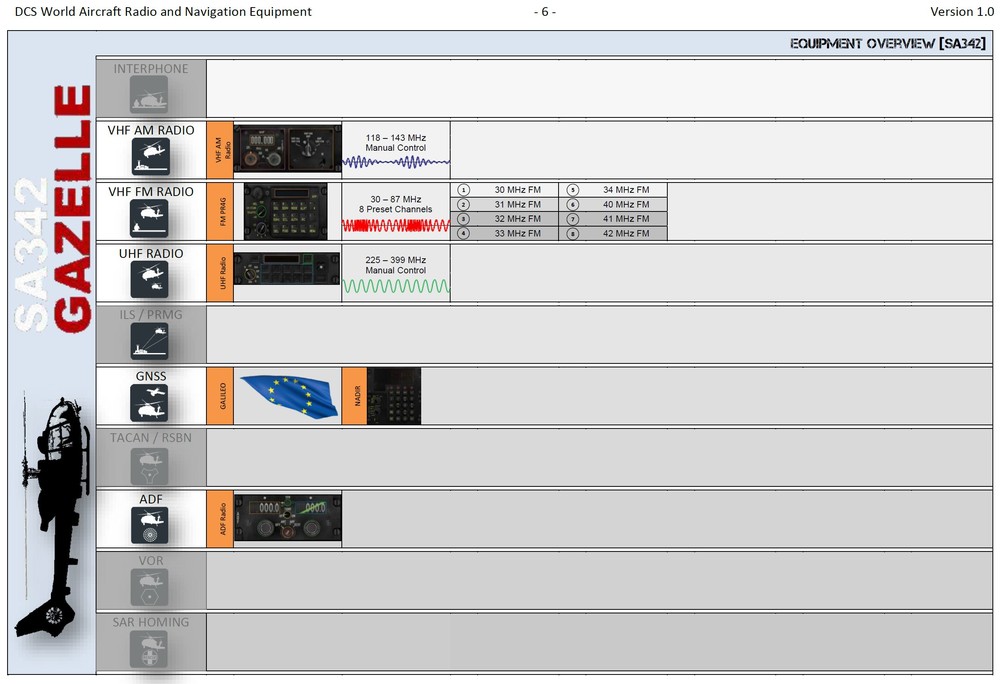
Task: Select preset channel 4 circle marker
Action: 464,233
